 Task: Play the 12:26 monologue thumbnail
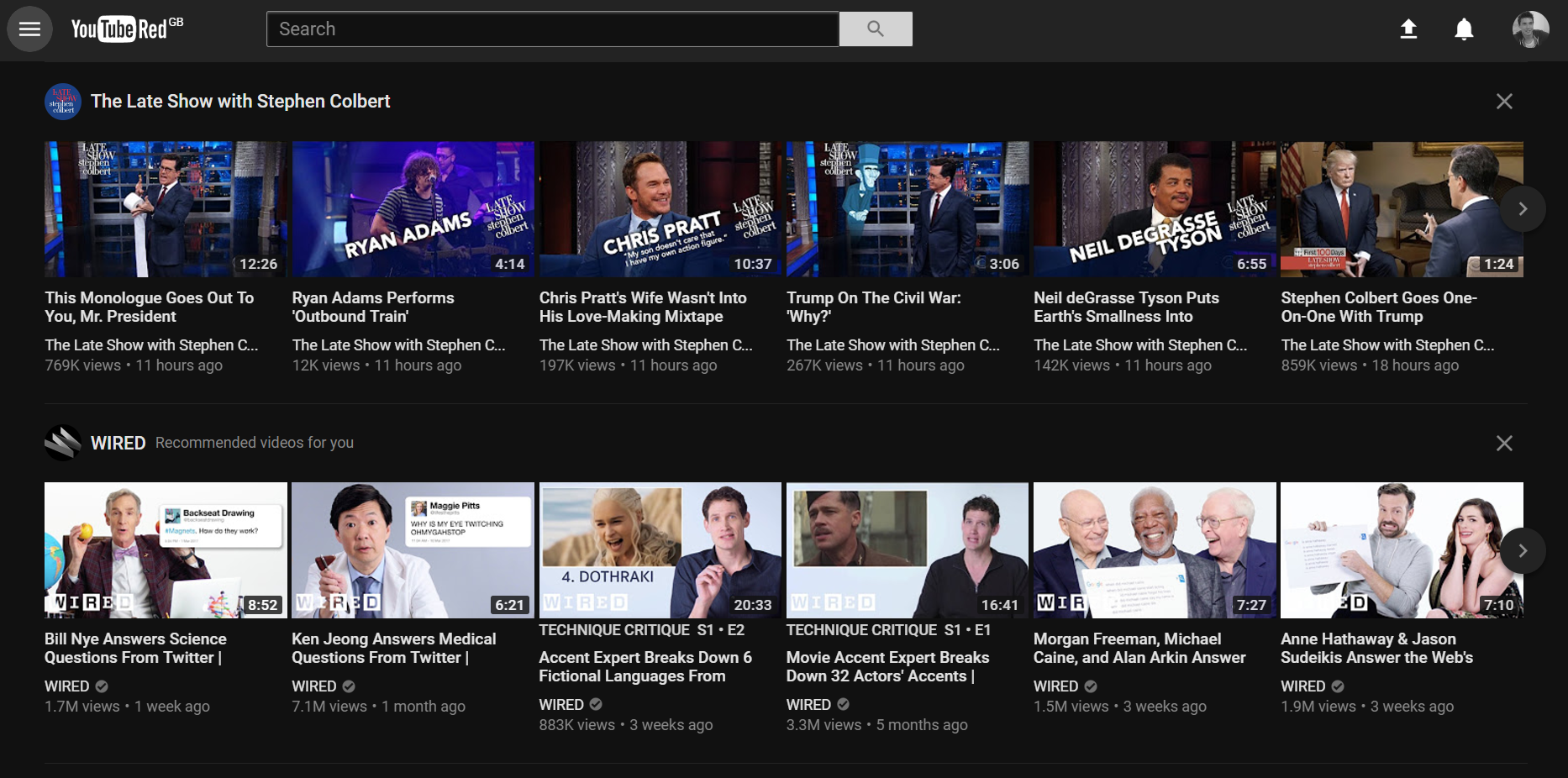tap(166, 209)
